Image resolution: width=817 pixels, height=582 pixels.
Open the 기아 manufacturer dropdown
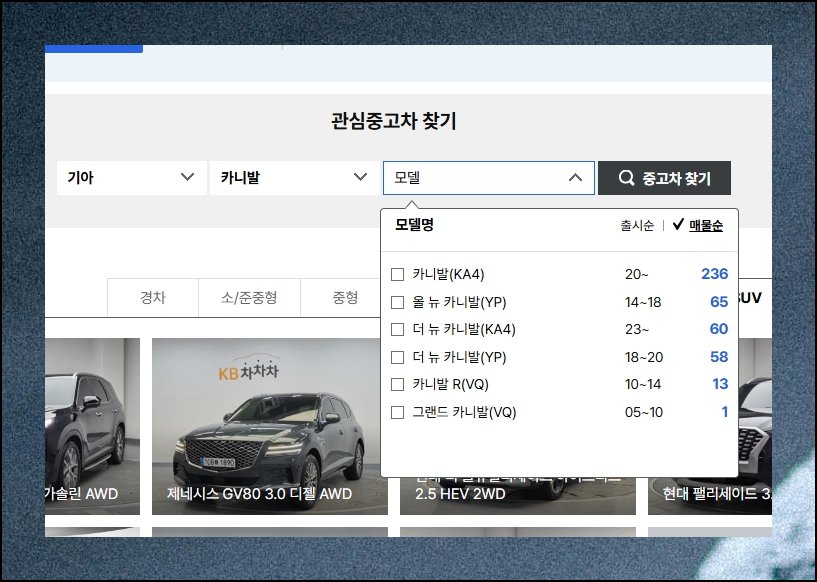pos(132,178)
